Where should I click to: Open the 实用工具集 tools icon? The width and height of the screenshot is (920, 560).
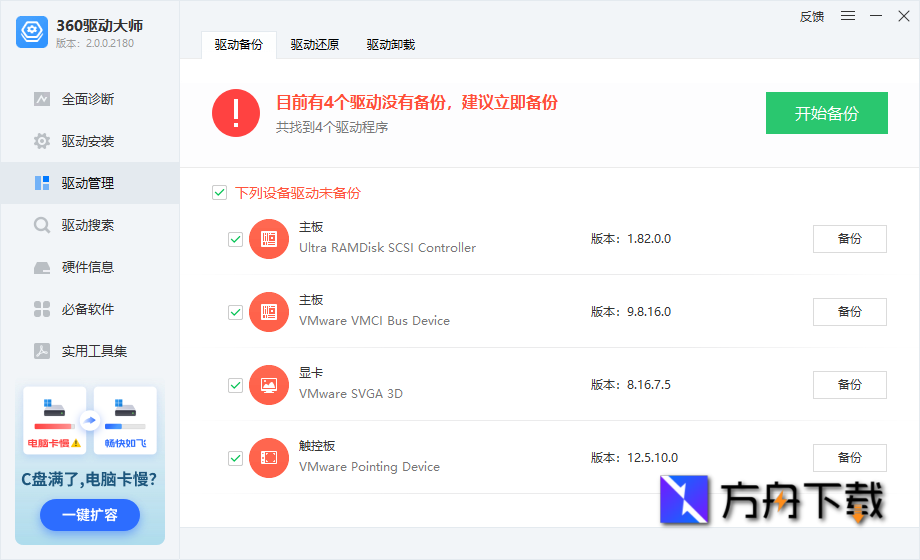pos(42,351)
